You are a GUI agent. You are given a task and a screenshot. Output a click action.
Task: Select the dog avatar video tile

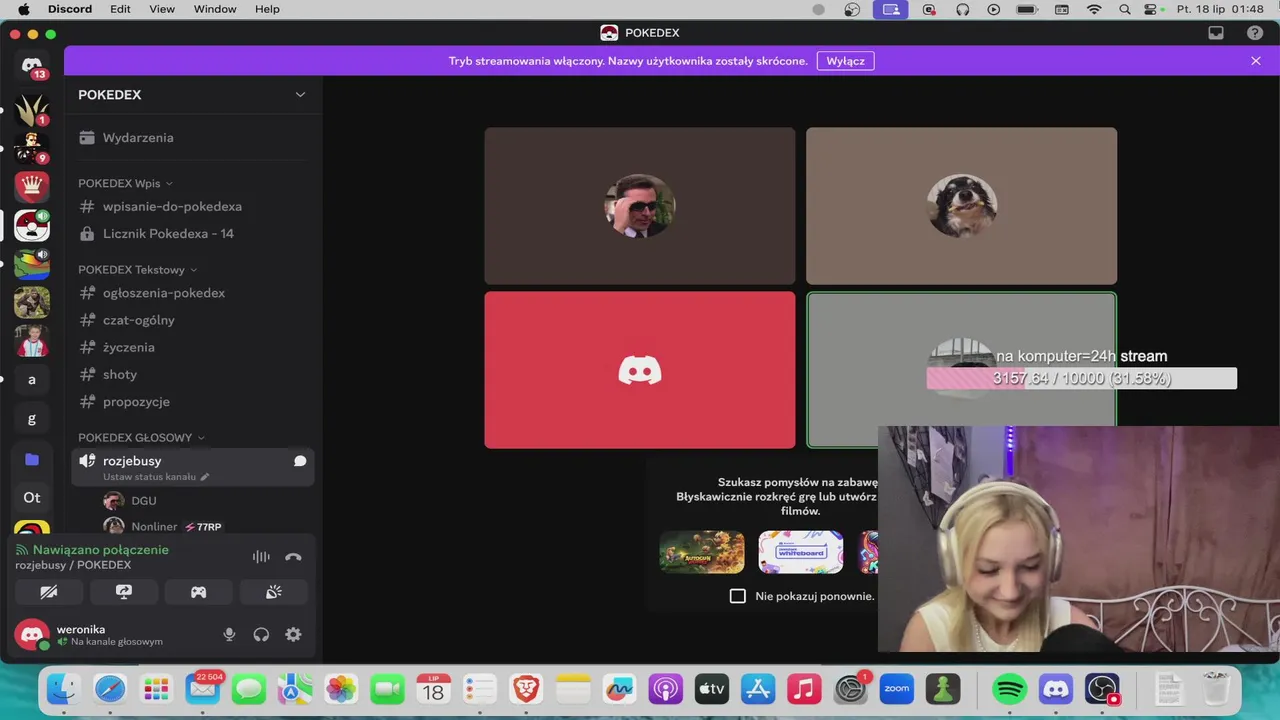tap(961, 206)
